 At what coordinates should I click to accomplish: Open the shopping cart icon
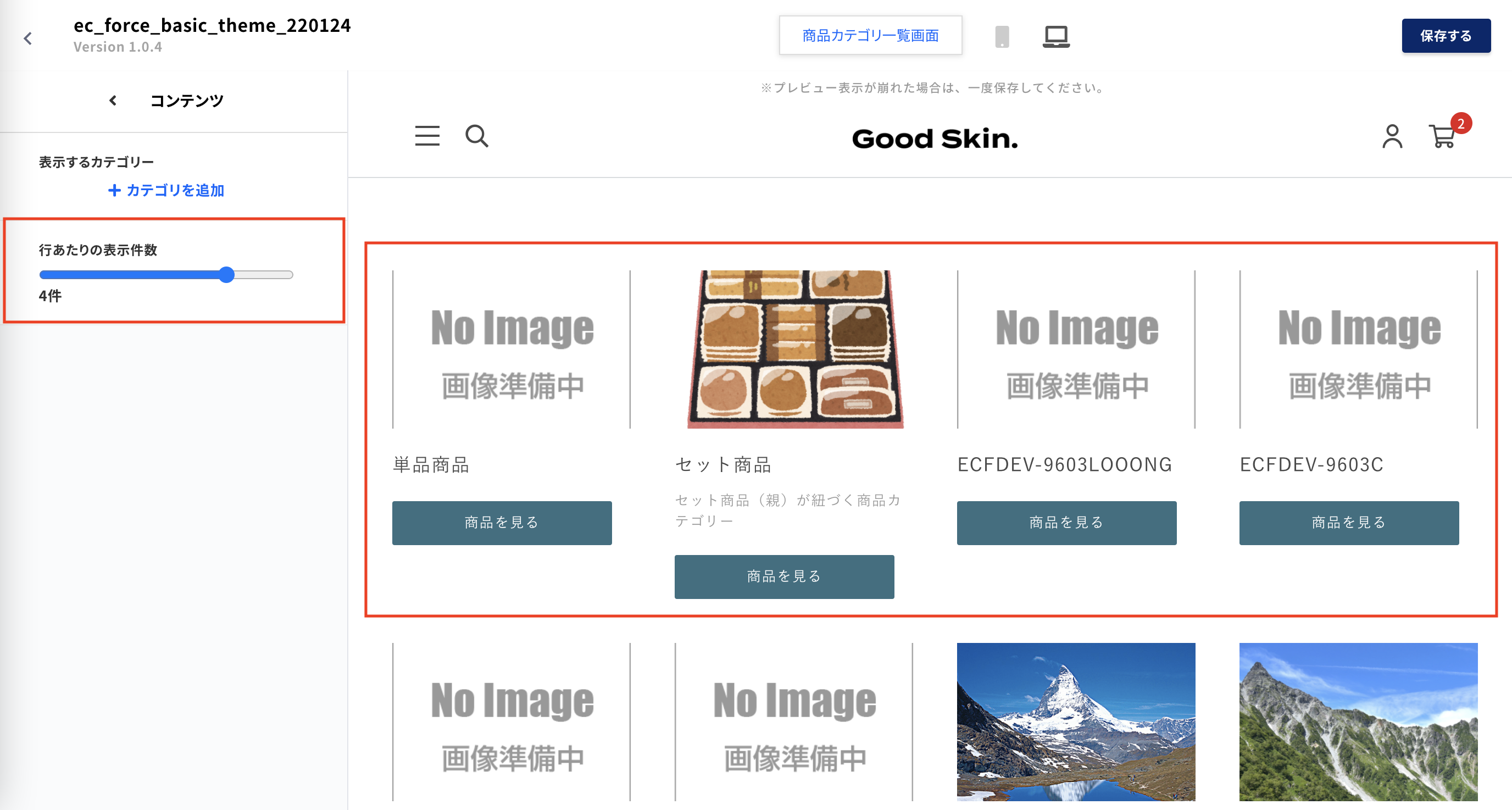point(1442,136)
